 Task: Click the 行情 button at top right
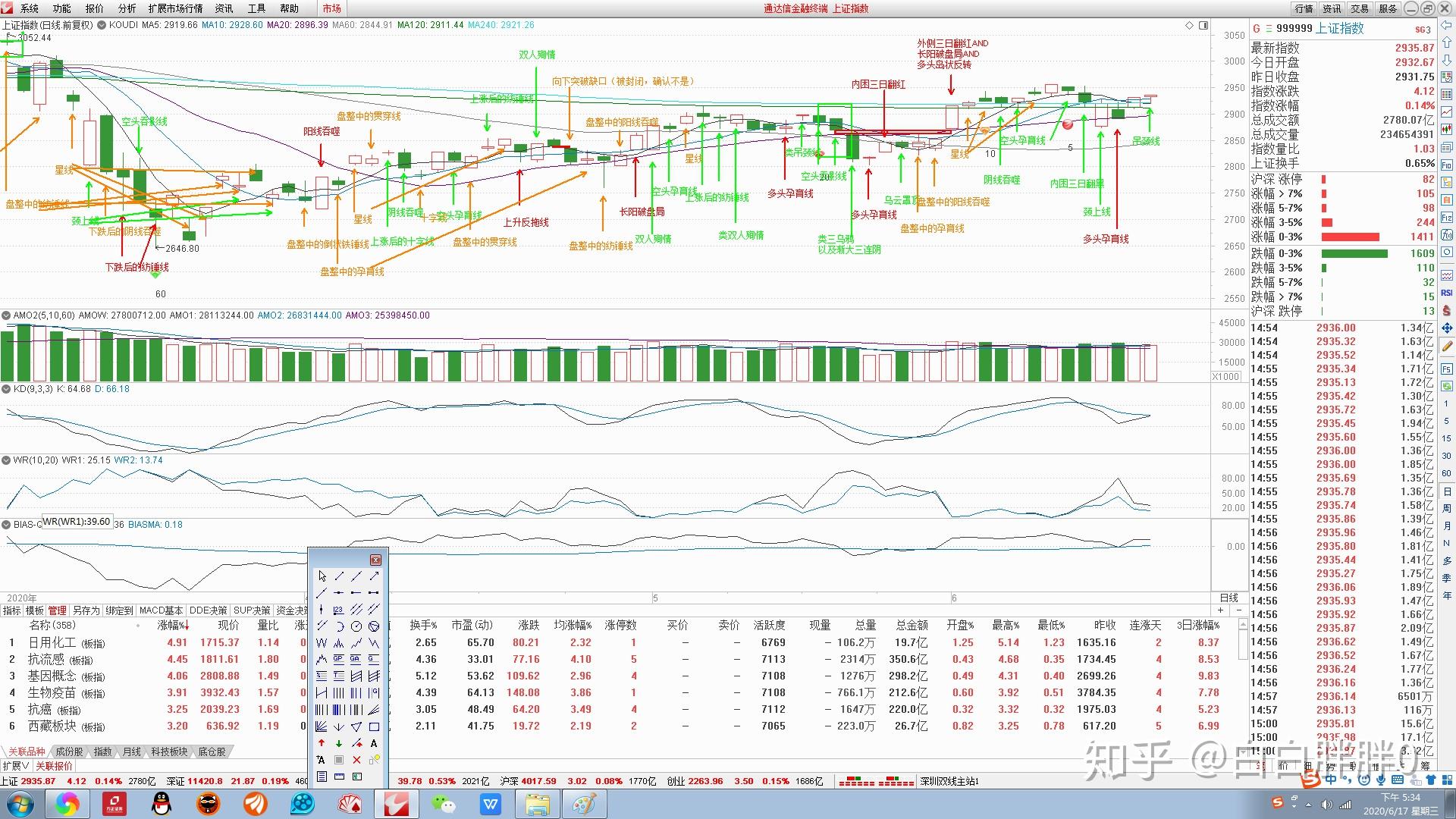pos(1304,8)
